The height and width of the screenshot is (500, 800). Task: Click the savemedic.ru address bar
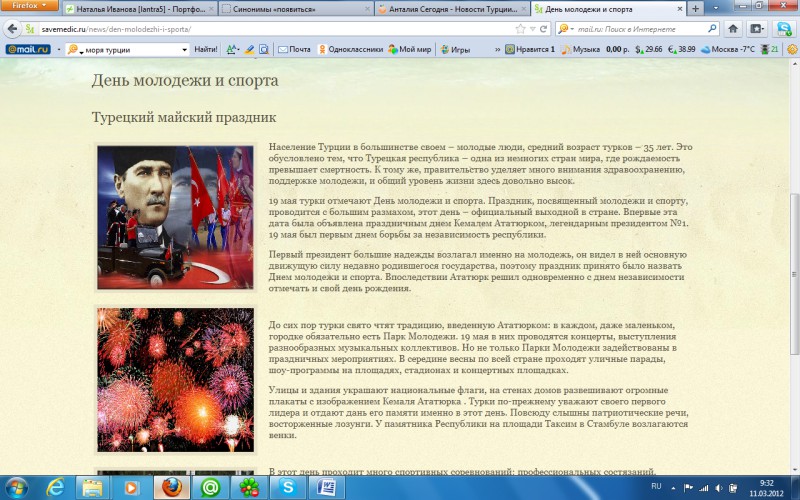click(276, 29)
